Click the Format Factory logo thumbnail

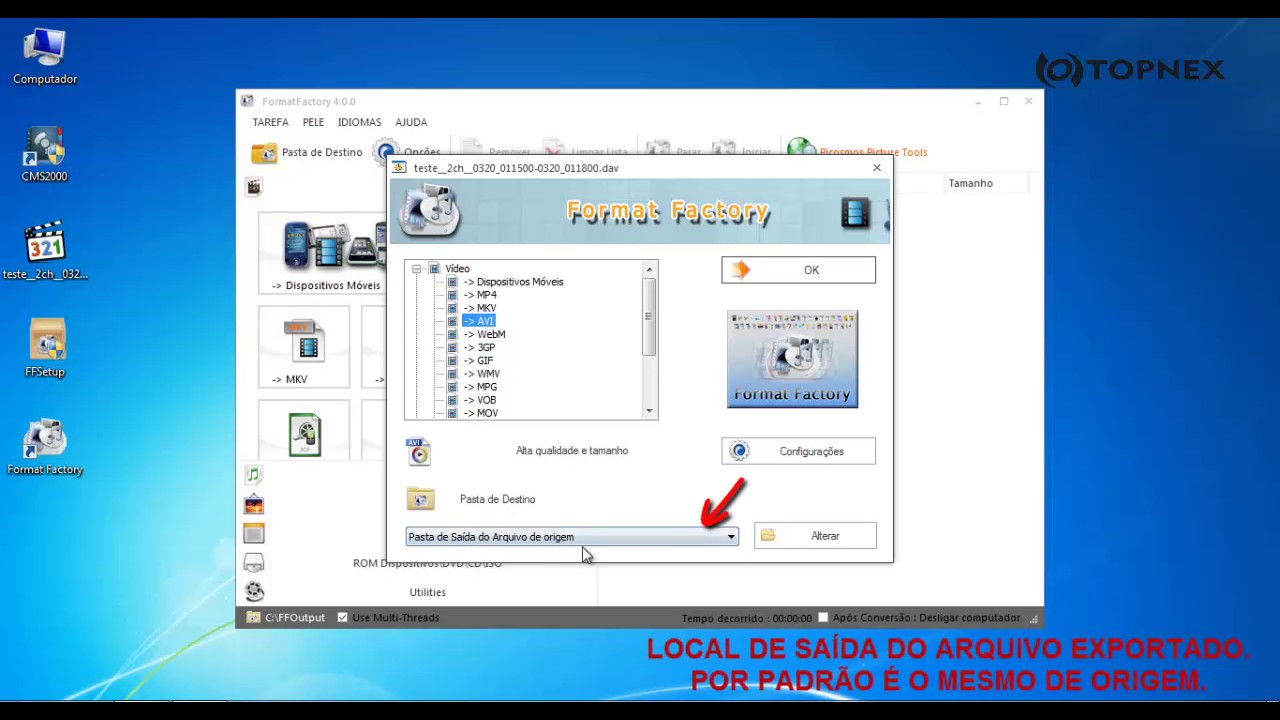792,359
